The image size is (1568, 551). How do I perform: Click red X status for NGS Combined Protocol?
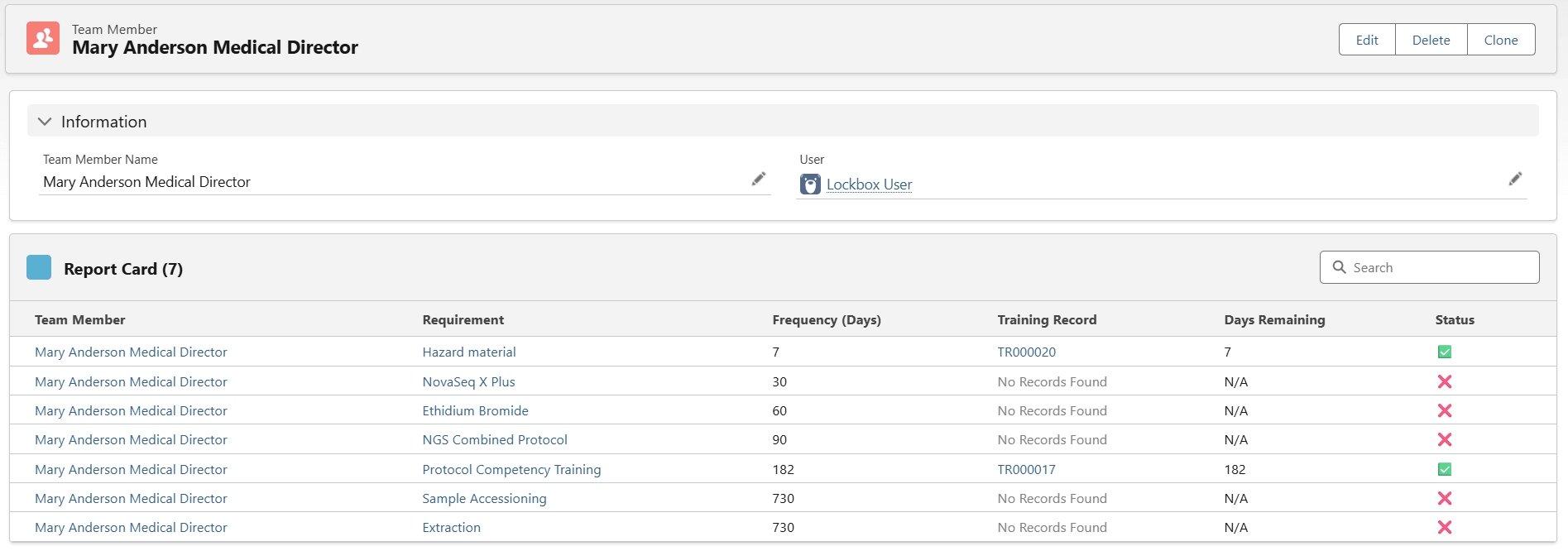[1445, 439]
